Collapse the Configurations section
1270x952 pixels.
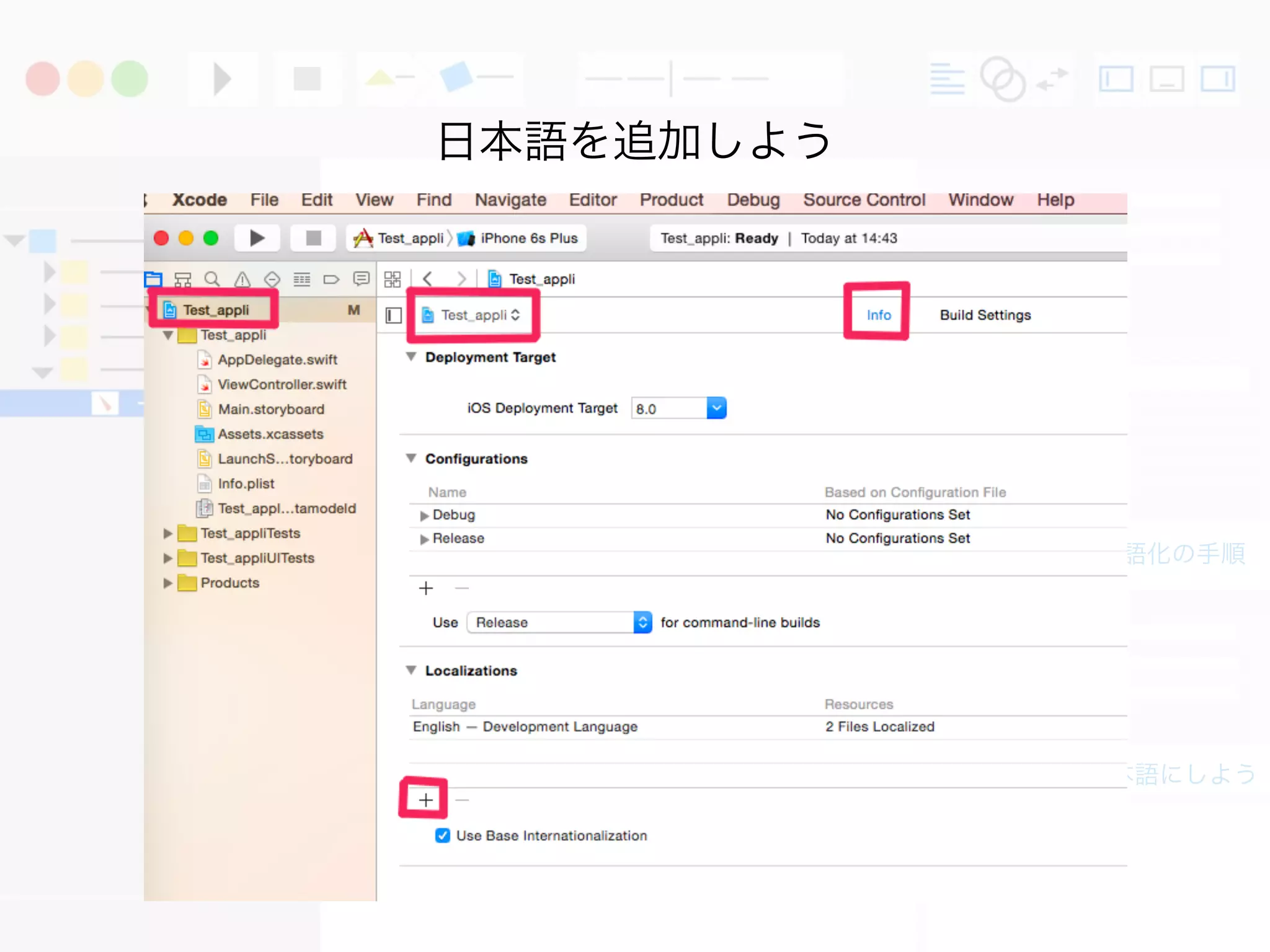(x=411, y=459)
